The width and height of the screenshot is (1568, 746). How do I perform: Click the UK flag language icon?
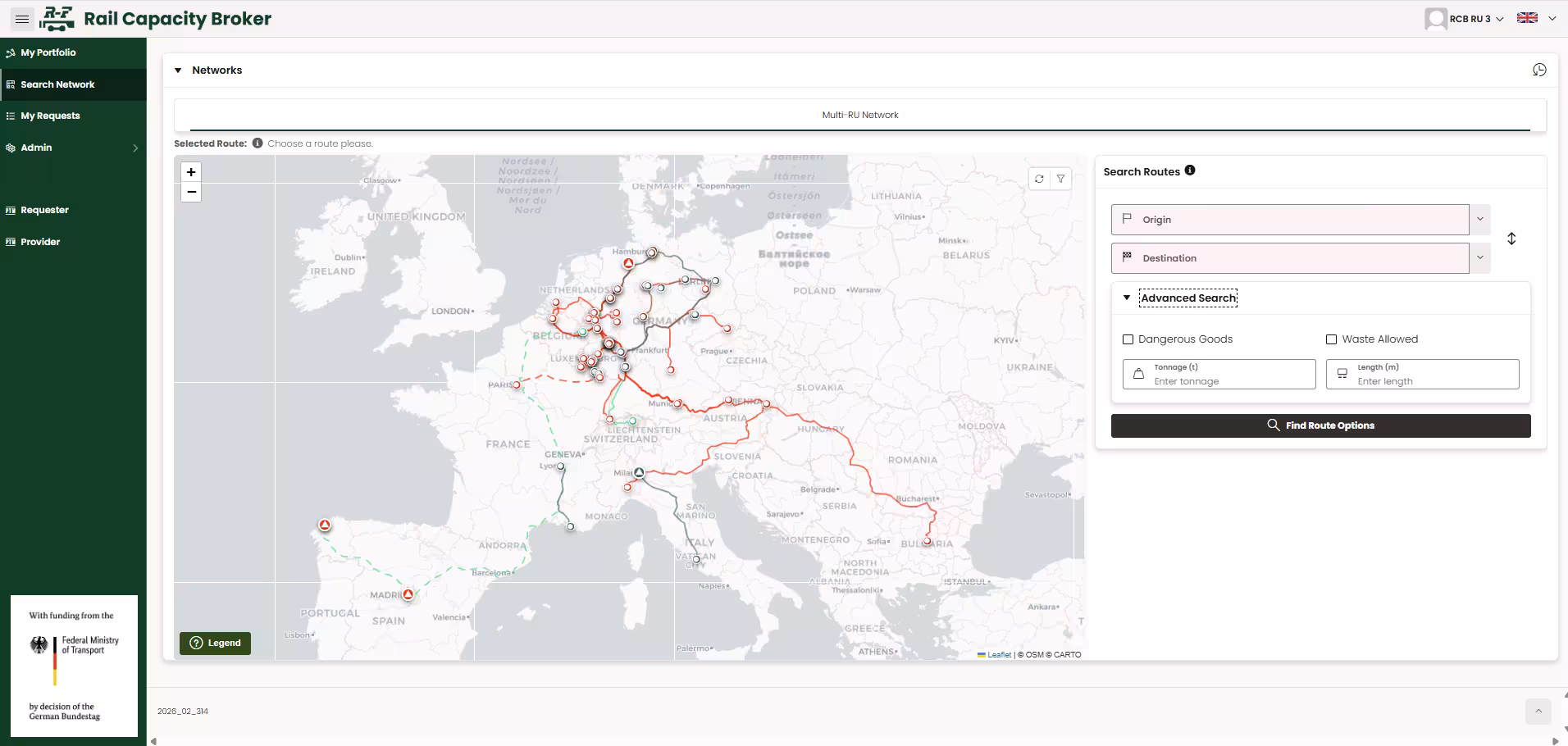tap(1527, 18)
